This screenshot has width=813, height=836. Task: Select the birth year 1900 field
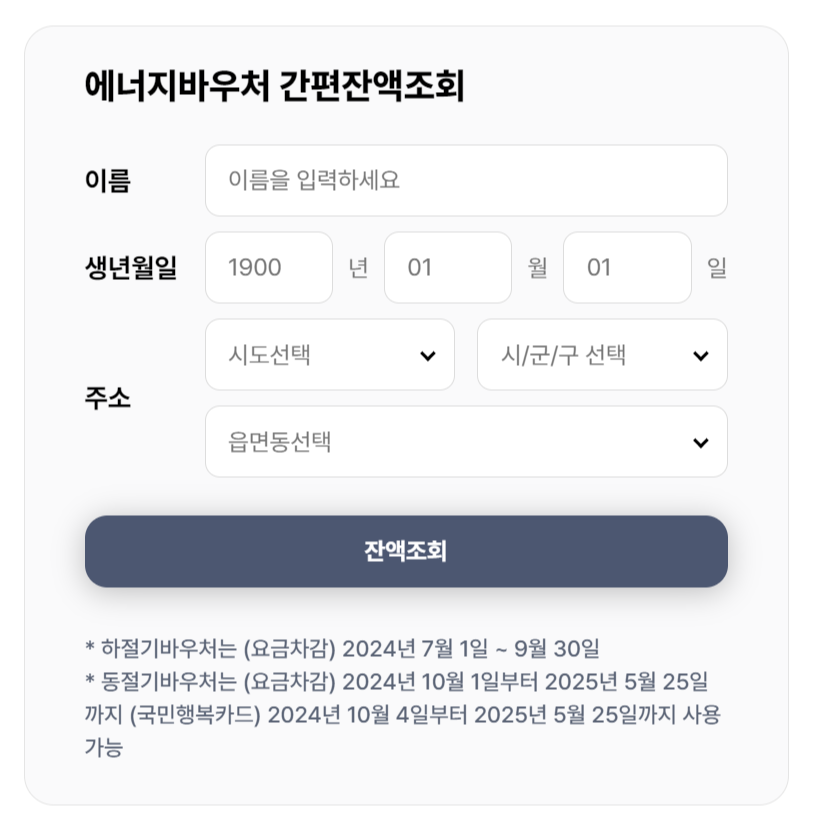(x=268, y=267)
